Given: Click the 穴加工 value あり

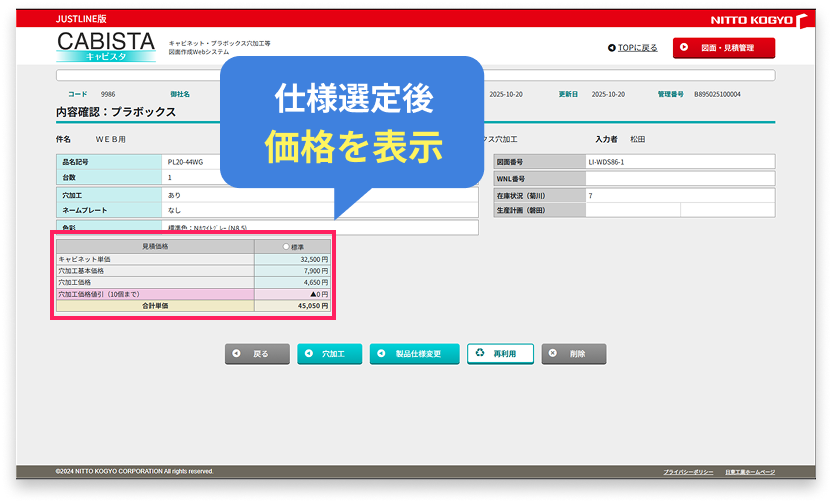Looking at the screenshot, I should point(175,196).
